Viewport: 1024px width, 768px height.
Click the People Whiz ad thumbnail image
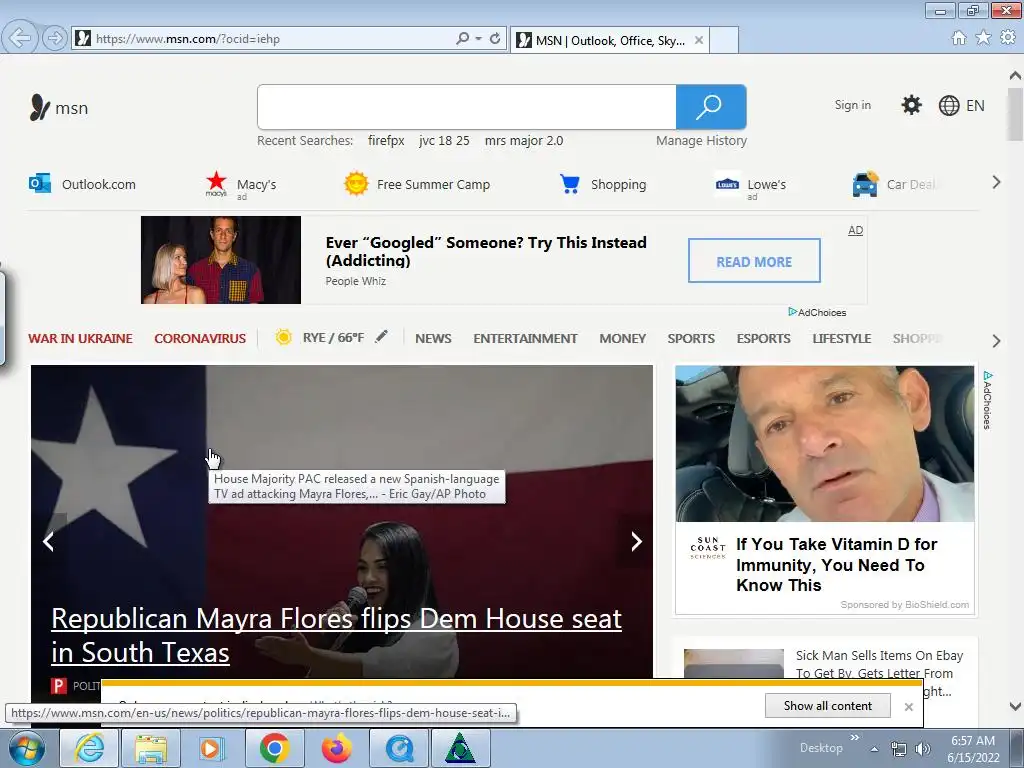click(221, 260)
